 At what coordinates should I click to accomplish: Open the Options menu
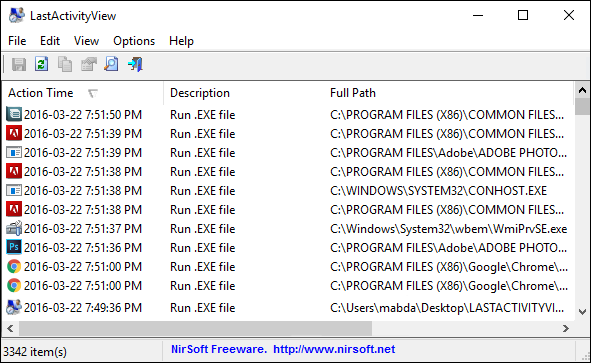(134, 41)
